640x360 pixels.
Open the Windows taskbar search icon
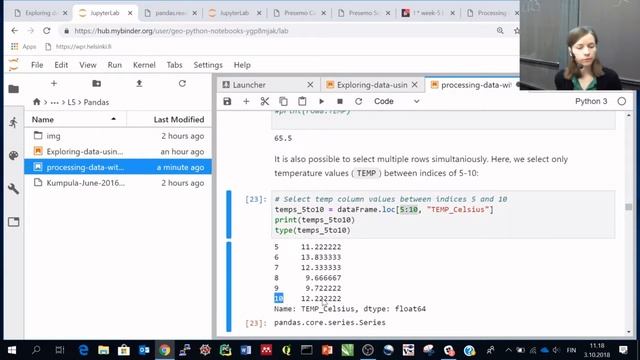(x=36, y=350)
